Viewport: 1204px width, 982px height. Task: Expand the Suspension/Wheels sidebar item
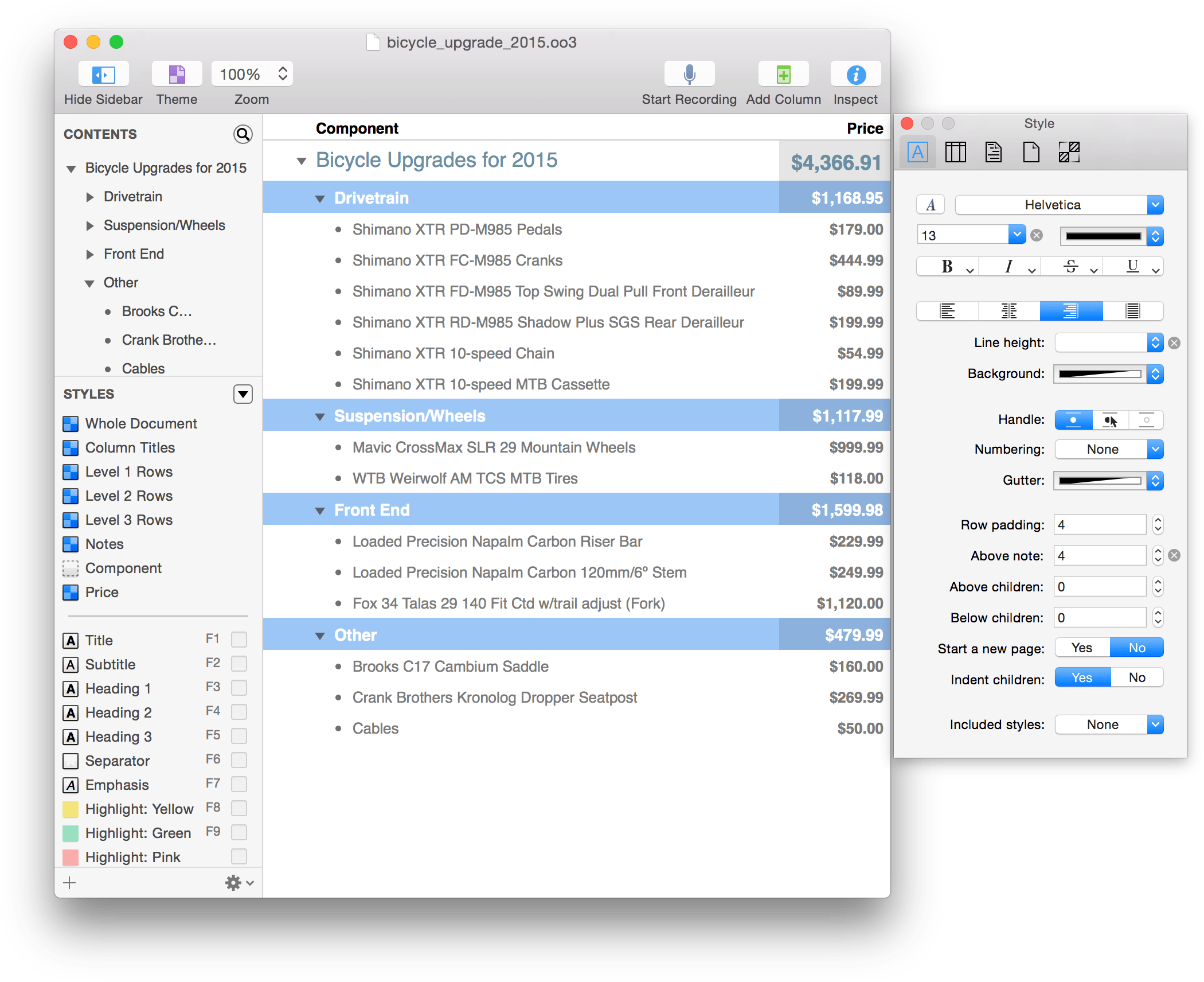coord(89,225)
